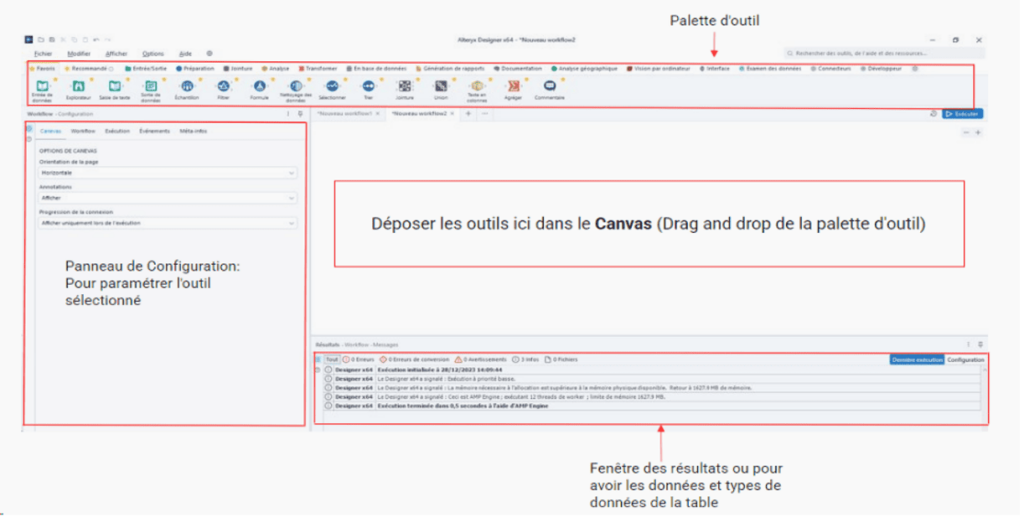Filter results by 0 Avertissements
This screenshot has height=517, width=1024.
[481, 360]
